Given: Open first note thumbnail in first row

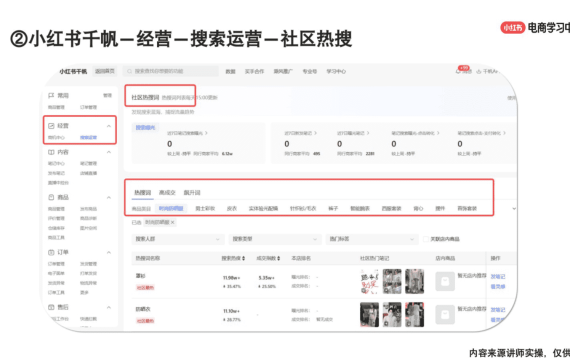Looking at the screenshot, I should pos(369,281).
